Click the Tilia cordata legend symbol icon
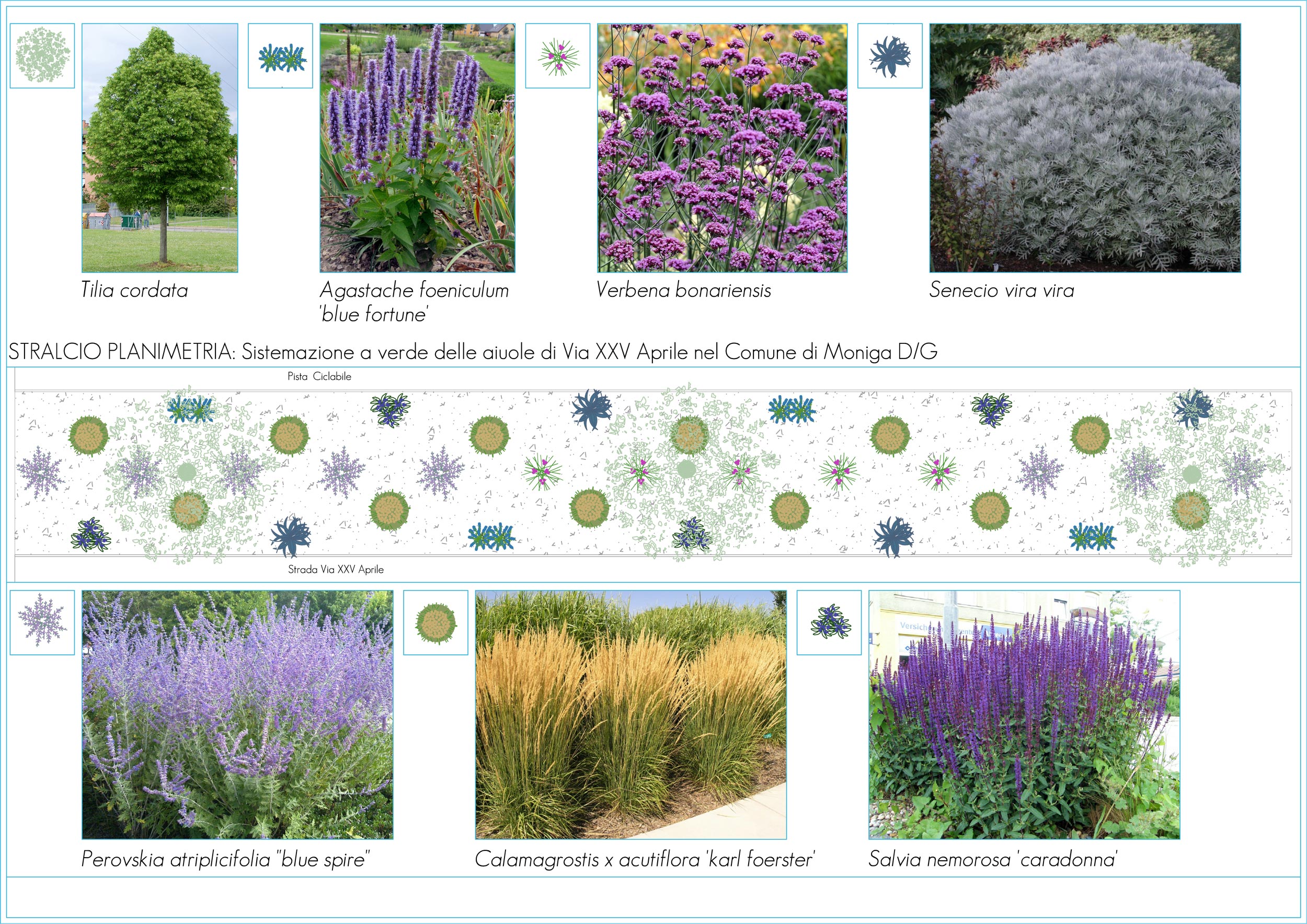This screenshot has width=1307, height=924. (42, 56)
